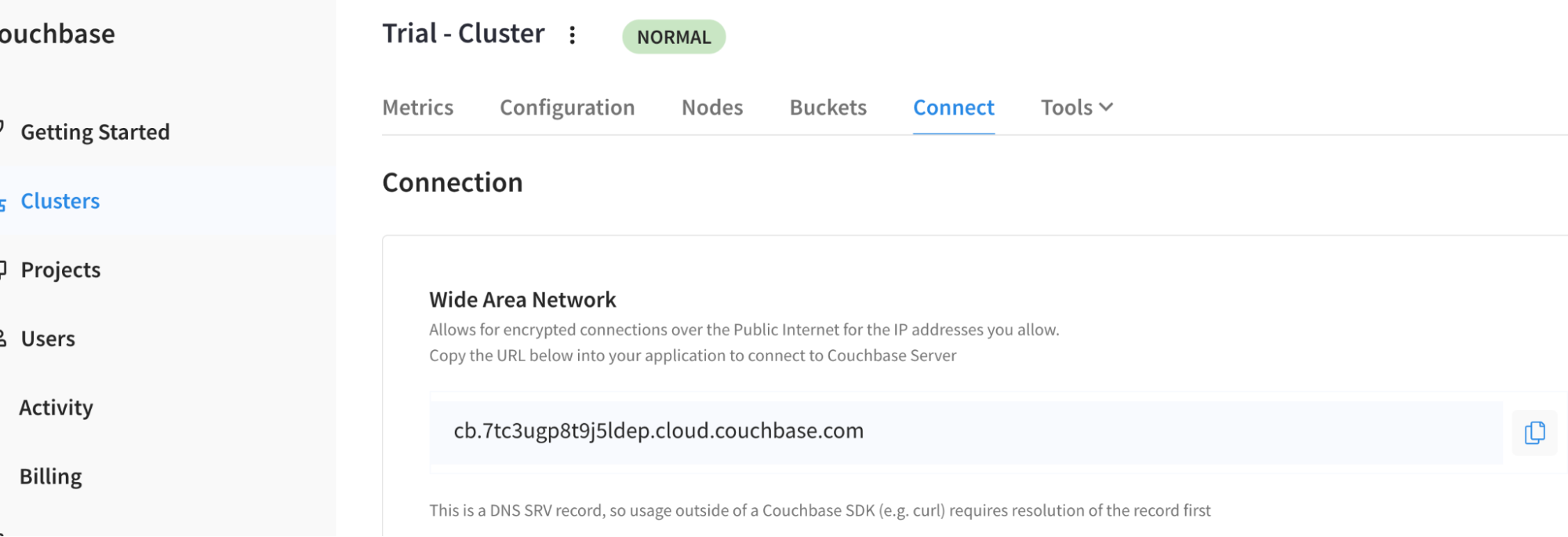Open Getting Started in the sidebar
Screen dimensions: 1568x537
95,132
